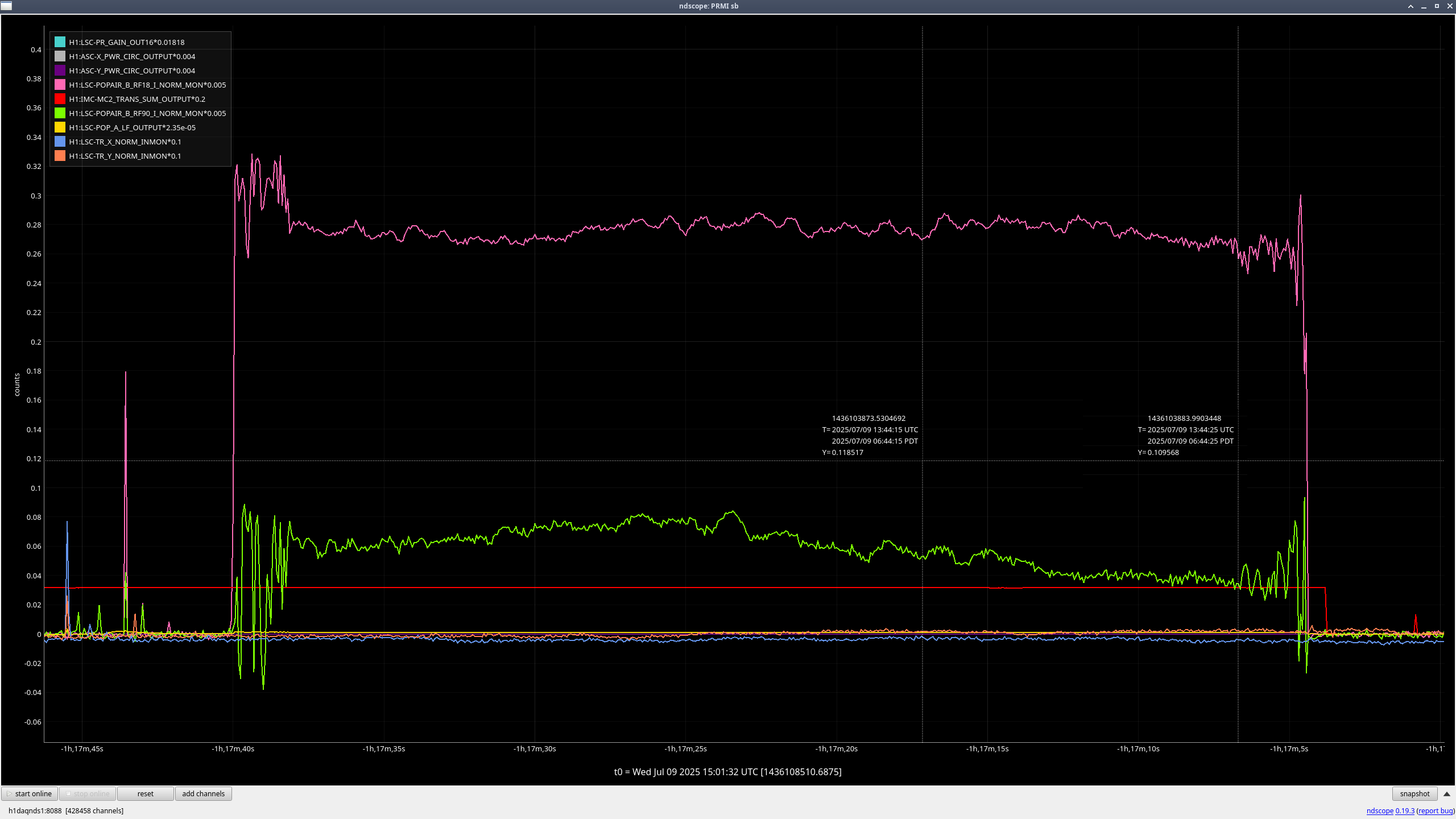Click the red swatch for IMC-MC2_TRANS_SUM_OUTPUT
Image resolution: width=1456 pixels, height=819 pixels.
click(60, 99)
